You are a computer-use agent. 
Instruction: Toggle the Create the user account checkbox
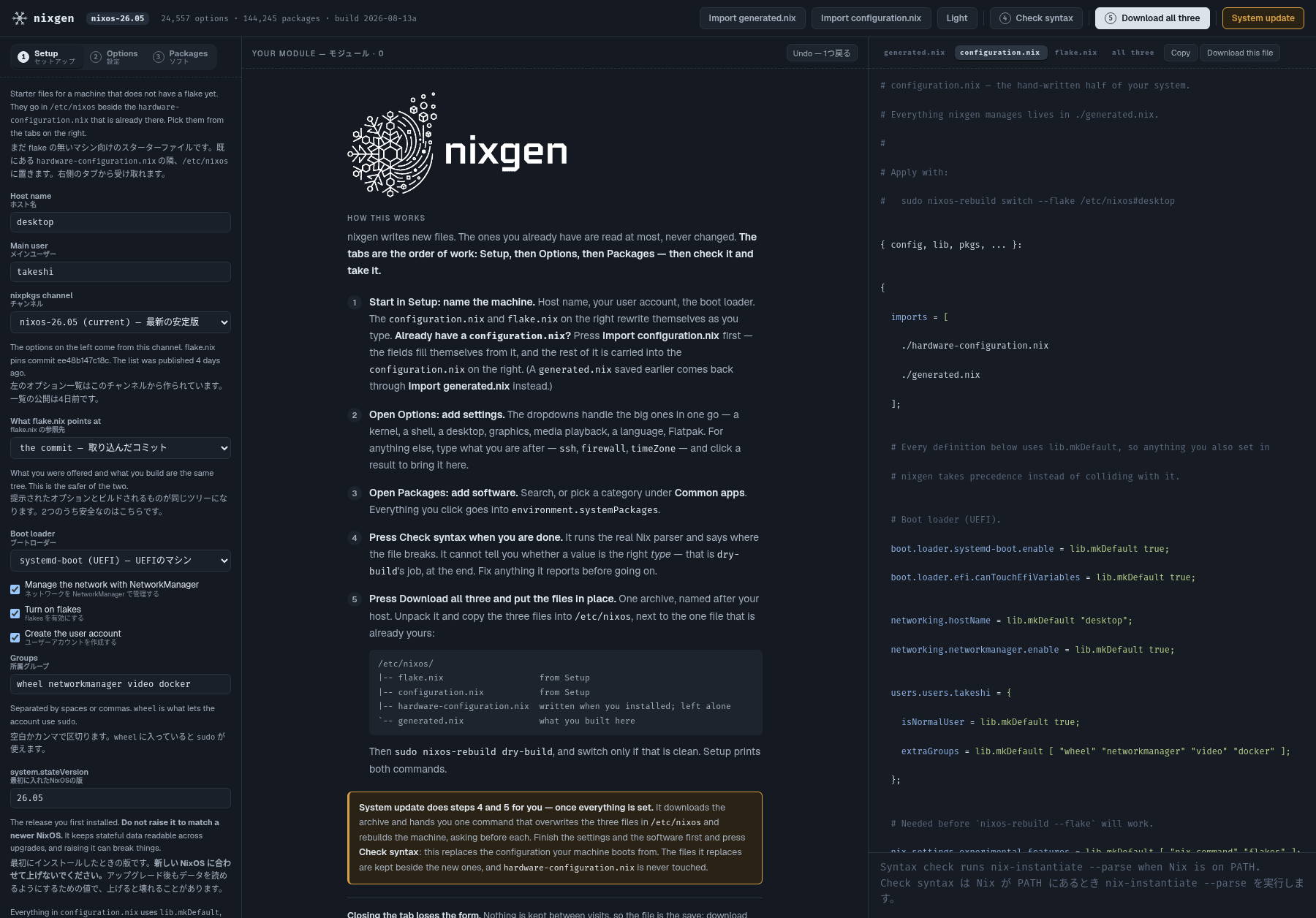coord(15,637)
